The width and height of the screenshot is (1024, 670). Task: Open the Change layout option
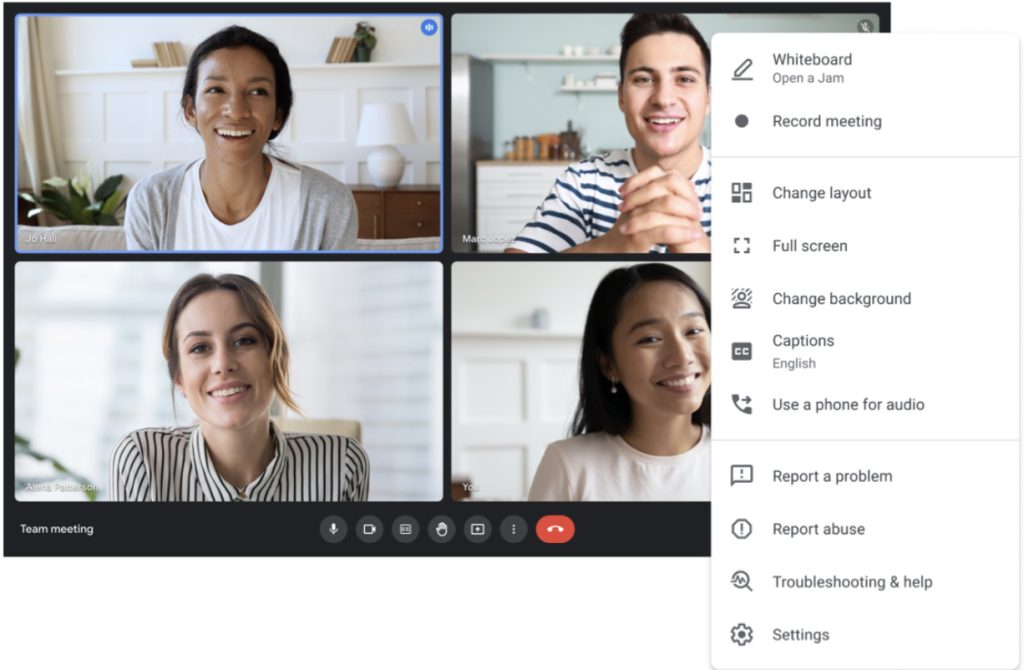coord(822,193)
